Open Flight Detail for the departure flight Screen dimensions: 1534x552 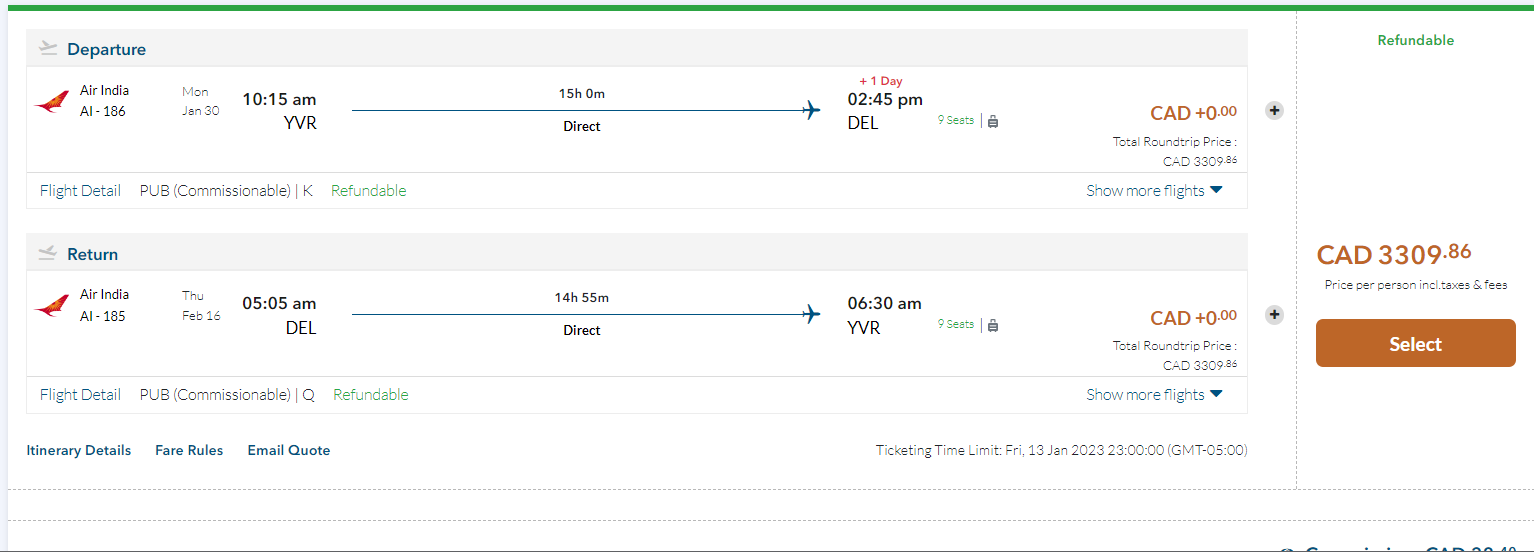(80, 191)
